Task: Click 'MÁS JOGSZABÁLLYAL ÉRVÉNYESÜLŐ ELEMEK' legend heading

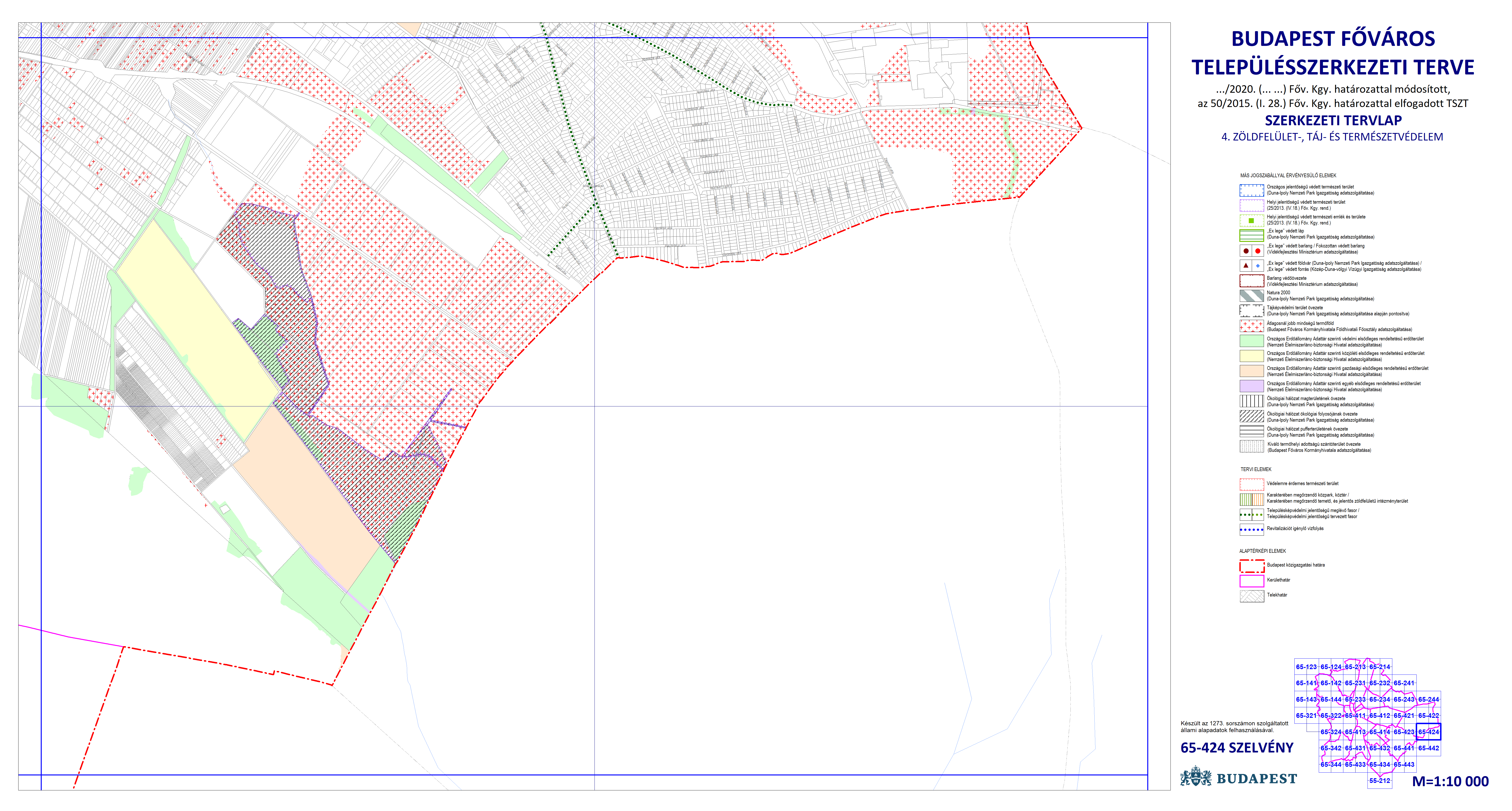Action: 1288,175
